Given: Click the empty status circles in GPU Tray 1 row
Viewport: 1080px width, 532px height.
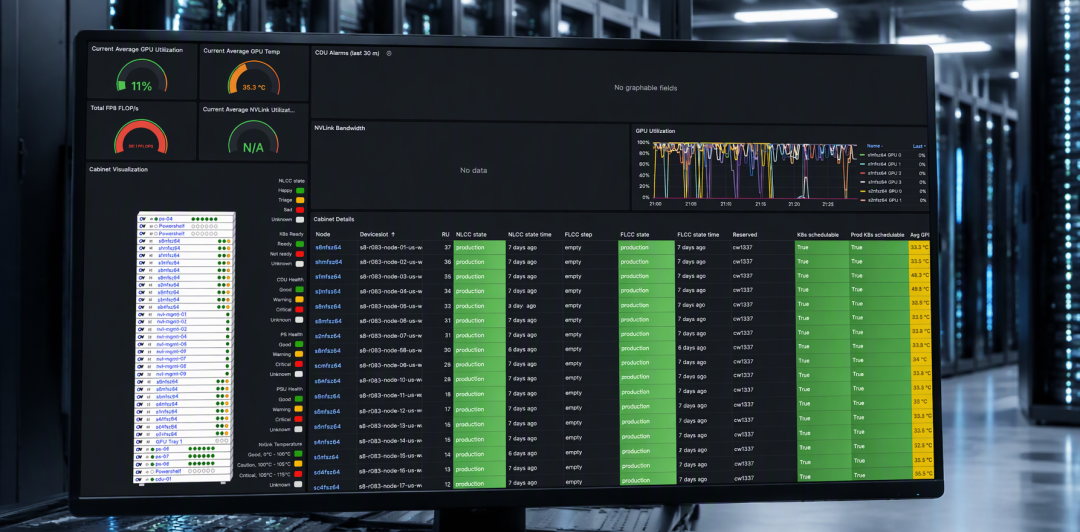Looking at the screenshot, I should (x=222, y=441).
